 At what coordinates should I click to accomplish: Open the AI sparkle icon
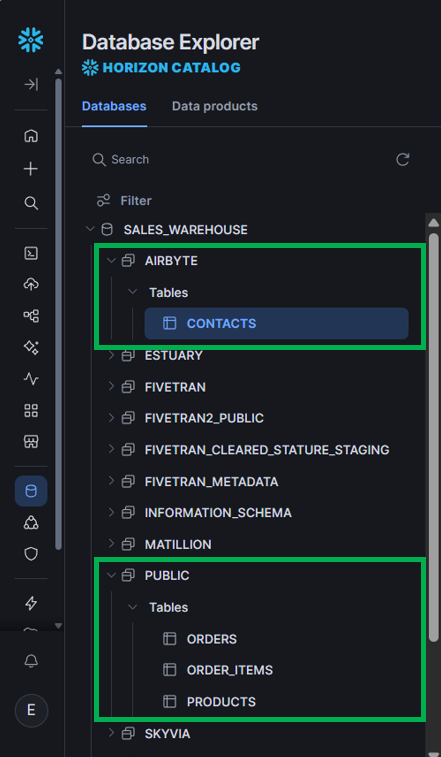click(x=31, y=347)
